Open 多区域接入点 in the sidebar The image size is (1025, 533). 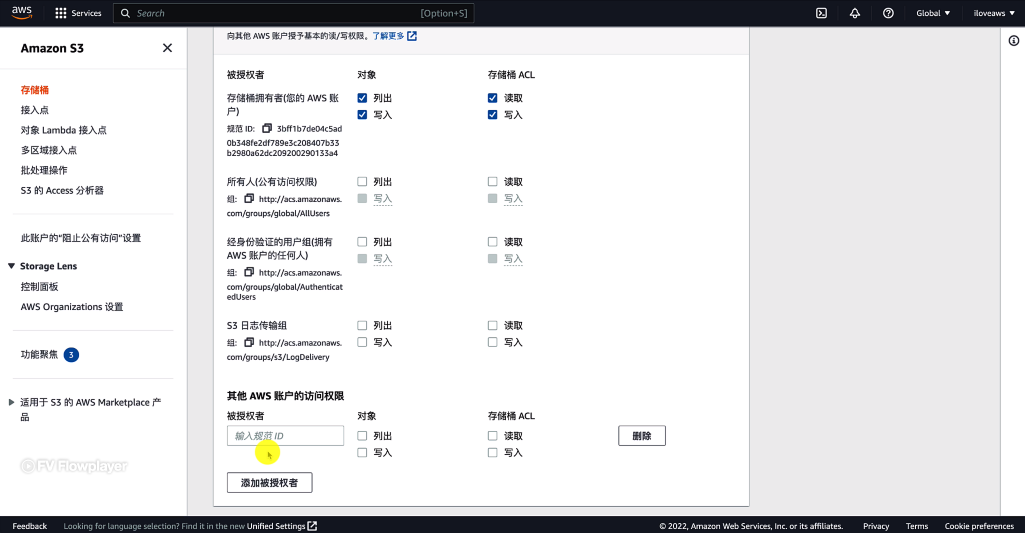coord(48,150)
